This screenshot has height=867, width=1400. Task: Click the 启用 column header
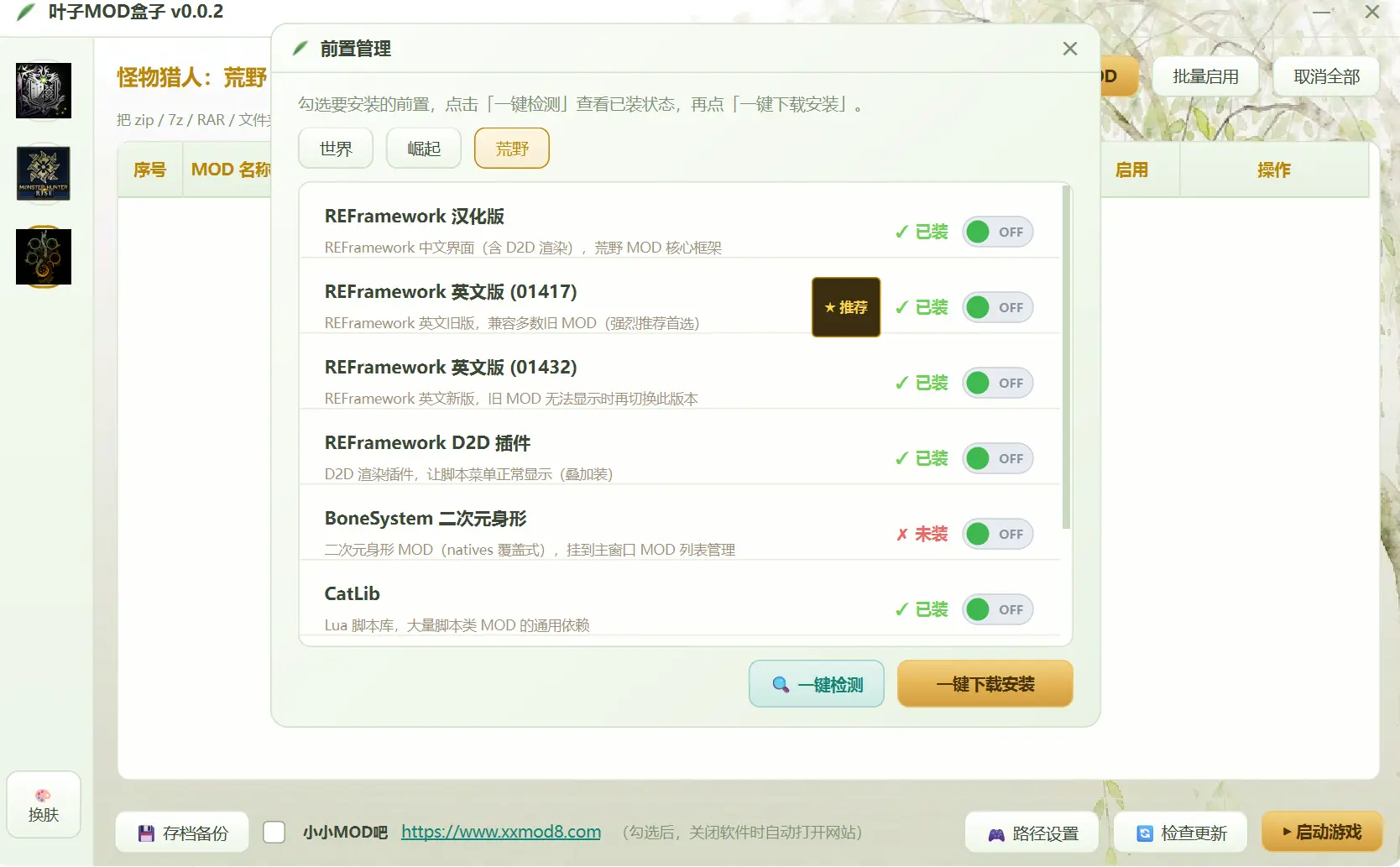(x=1131, y=170)
